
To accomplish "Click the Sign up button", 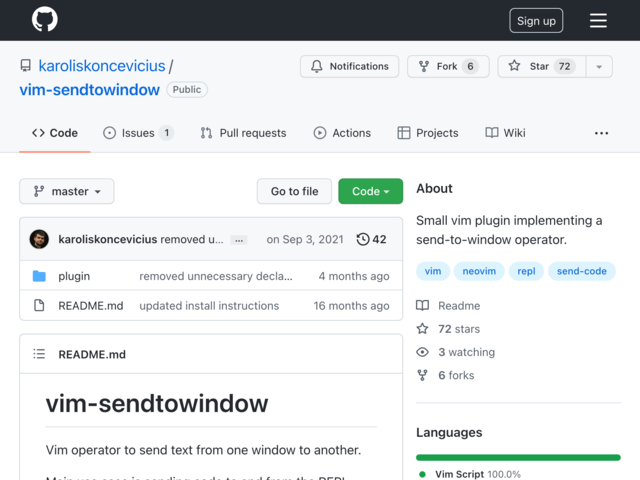I will (536, 20).
